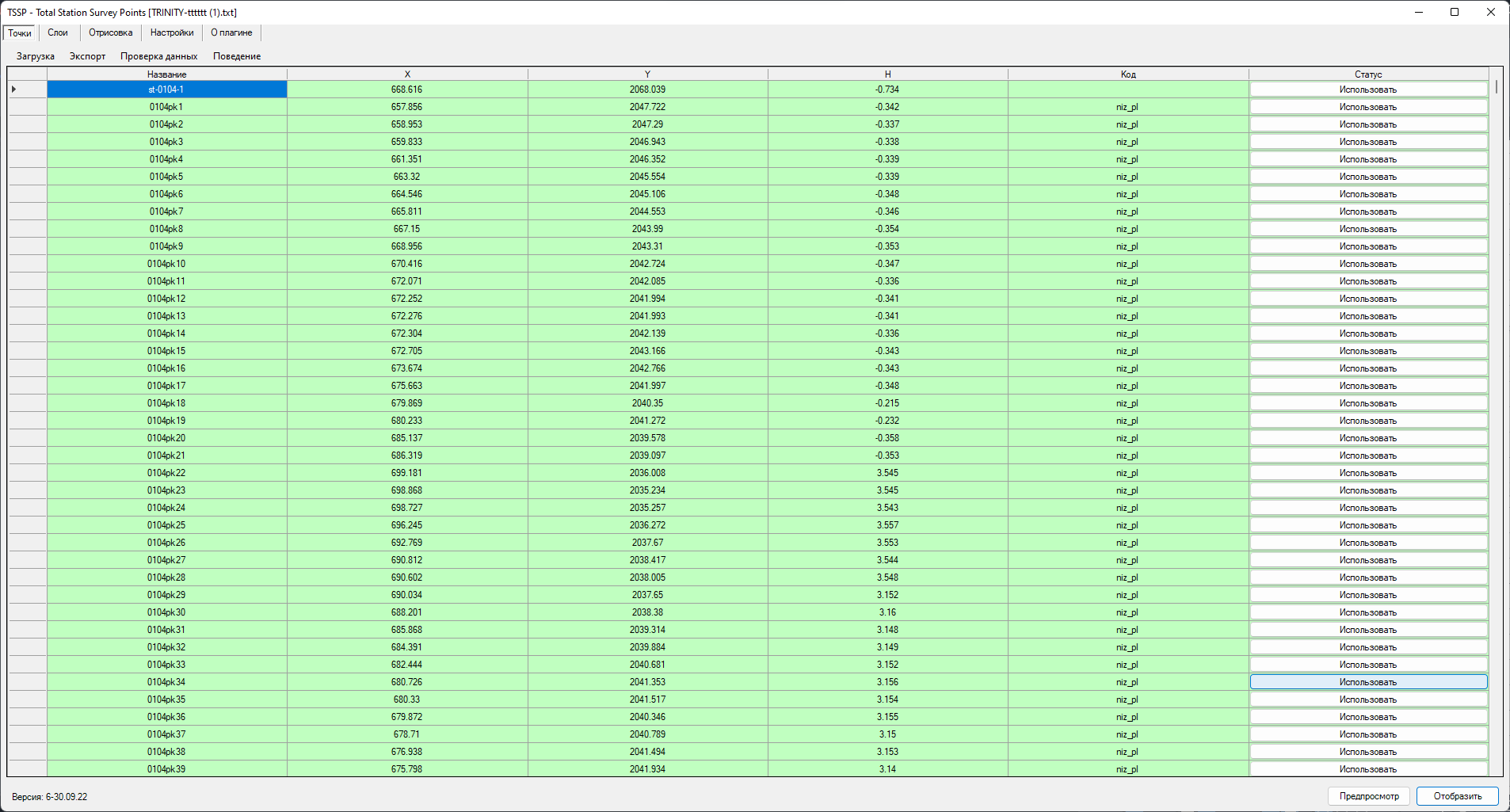1510x812 pixels.
Task: Open the Поведение menu
Action: [x=237, y=56]
